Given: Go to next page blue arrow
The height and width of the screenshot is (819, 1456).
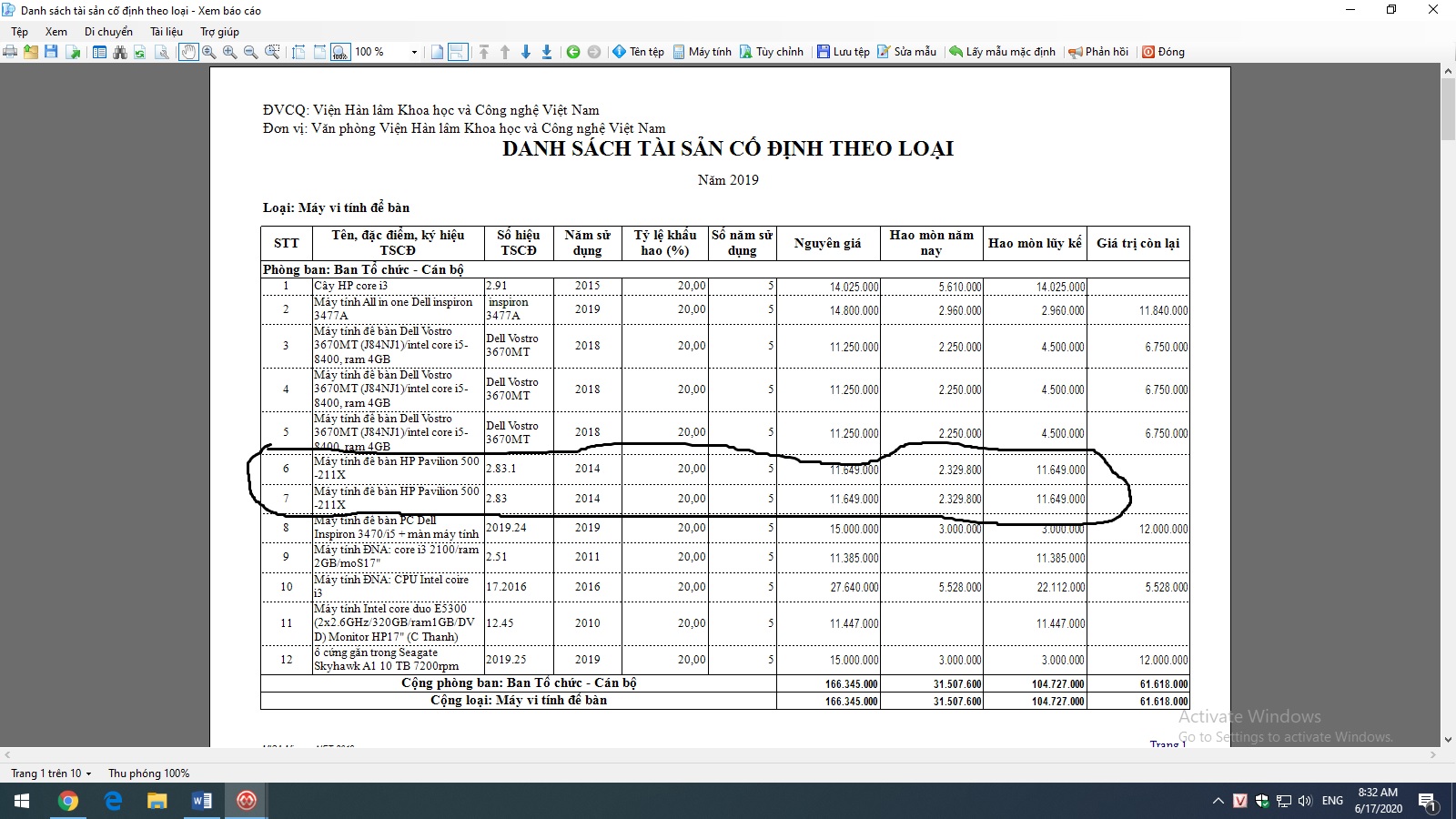Looking at the screenshot, I should click(526, 52).
